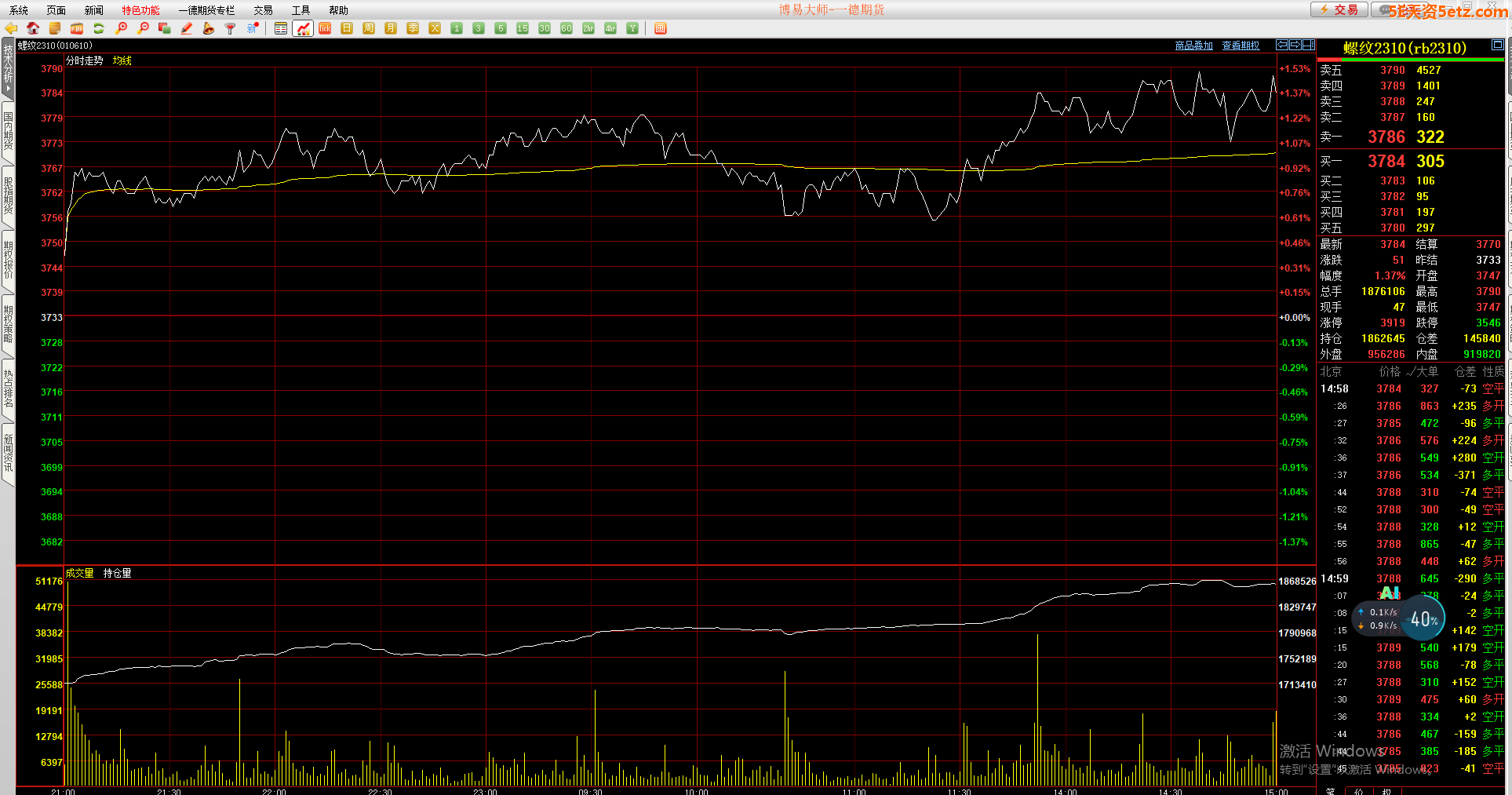
Task: Click the funnel filter icon
Action: pyautogui.click(x=230, y=28)
